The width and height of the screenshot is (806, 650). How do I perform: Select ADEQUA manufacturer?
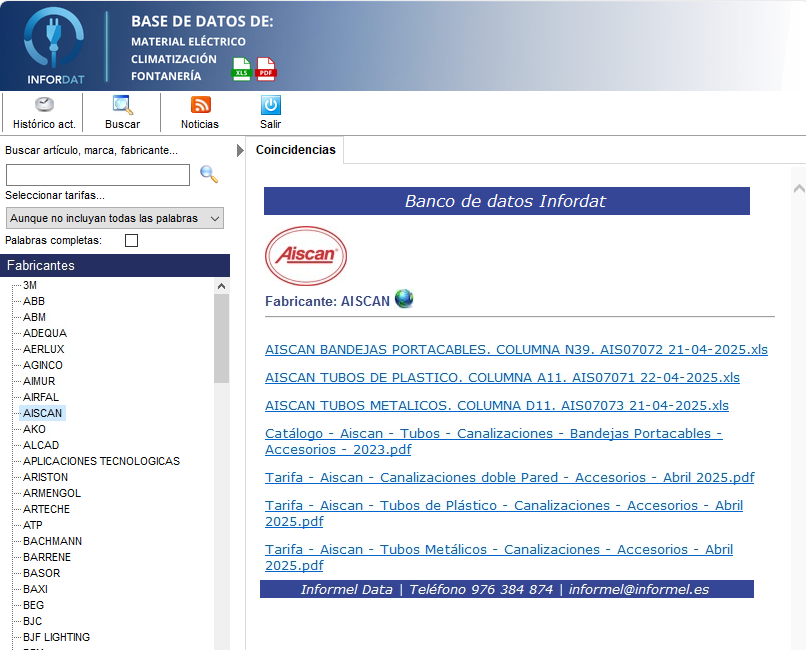coord(45,333)
